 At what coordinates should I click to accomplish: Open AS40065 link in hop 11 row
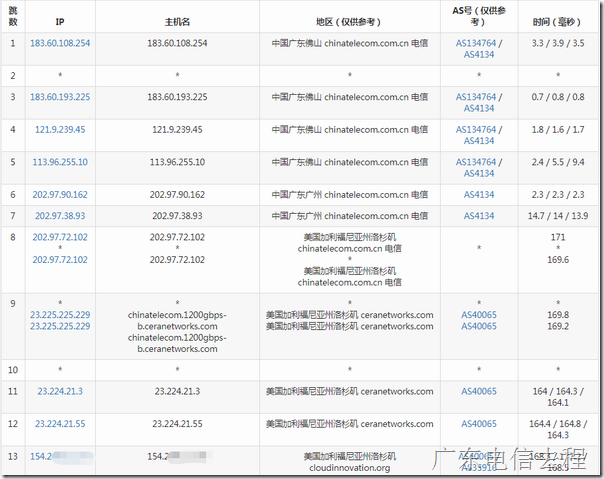point(479,391)
